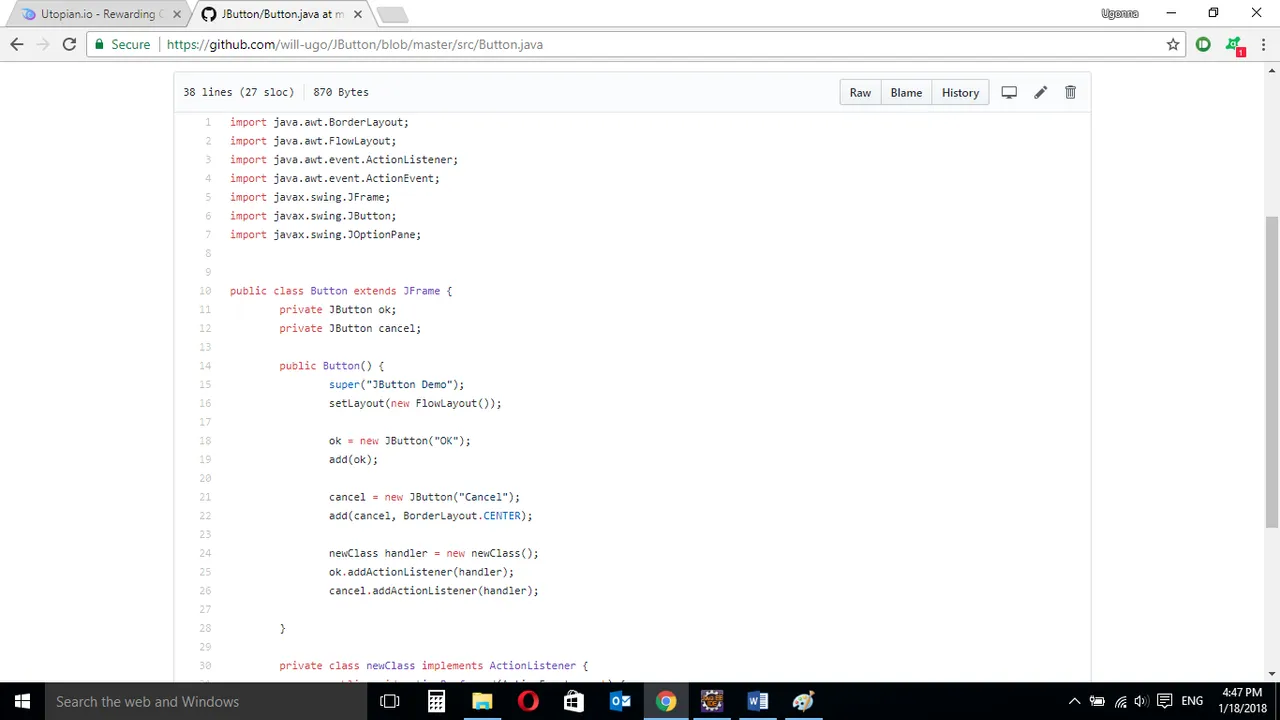Open Outlook from the taskbar
This screenshot has width=1280, height=720.
(x=620, y=701)
